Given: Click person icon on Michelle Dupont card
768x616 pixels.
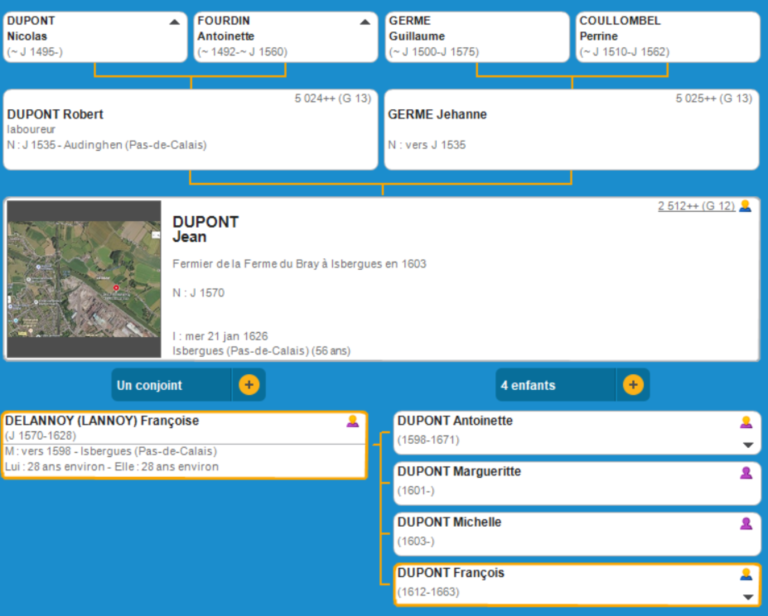Looking at the screenshot, I should [745, 523].
